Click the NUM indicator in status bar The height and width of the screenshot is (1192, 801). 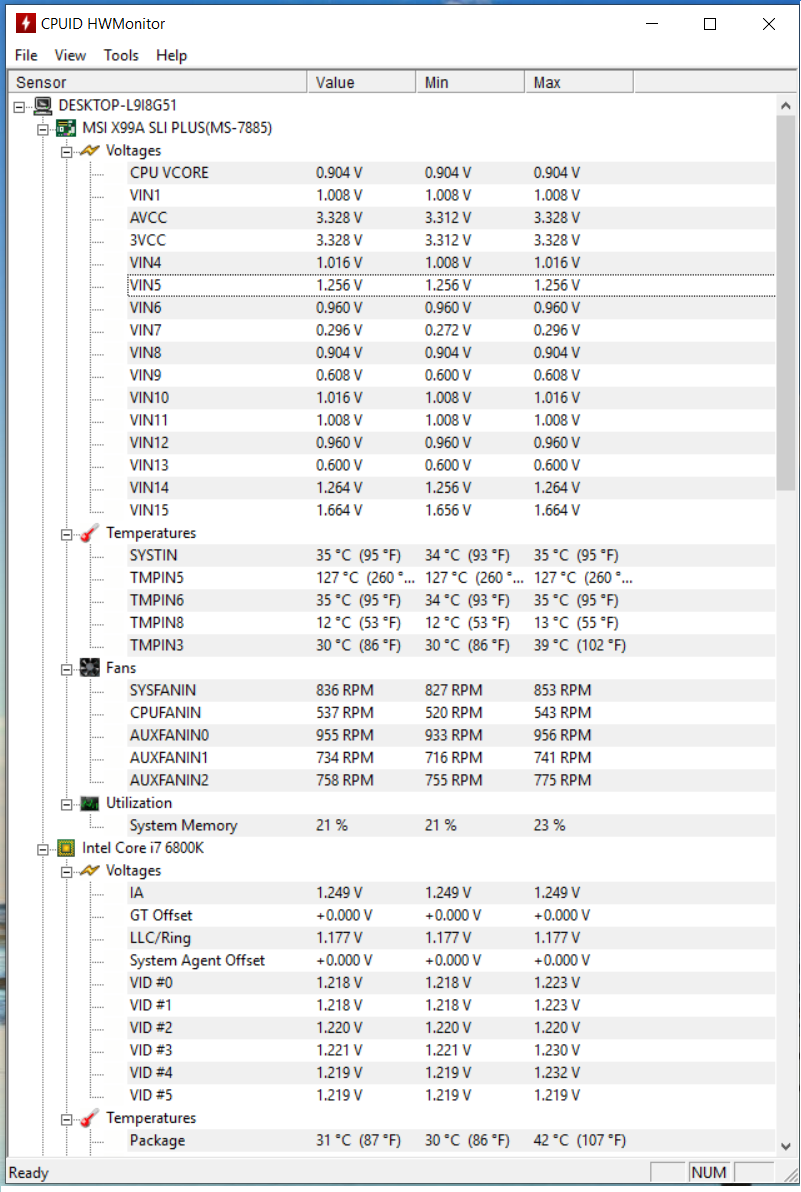pyautogui.click(x=708, y=1172)
